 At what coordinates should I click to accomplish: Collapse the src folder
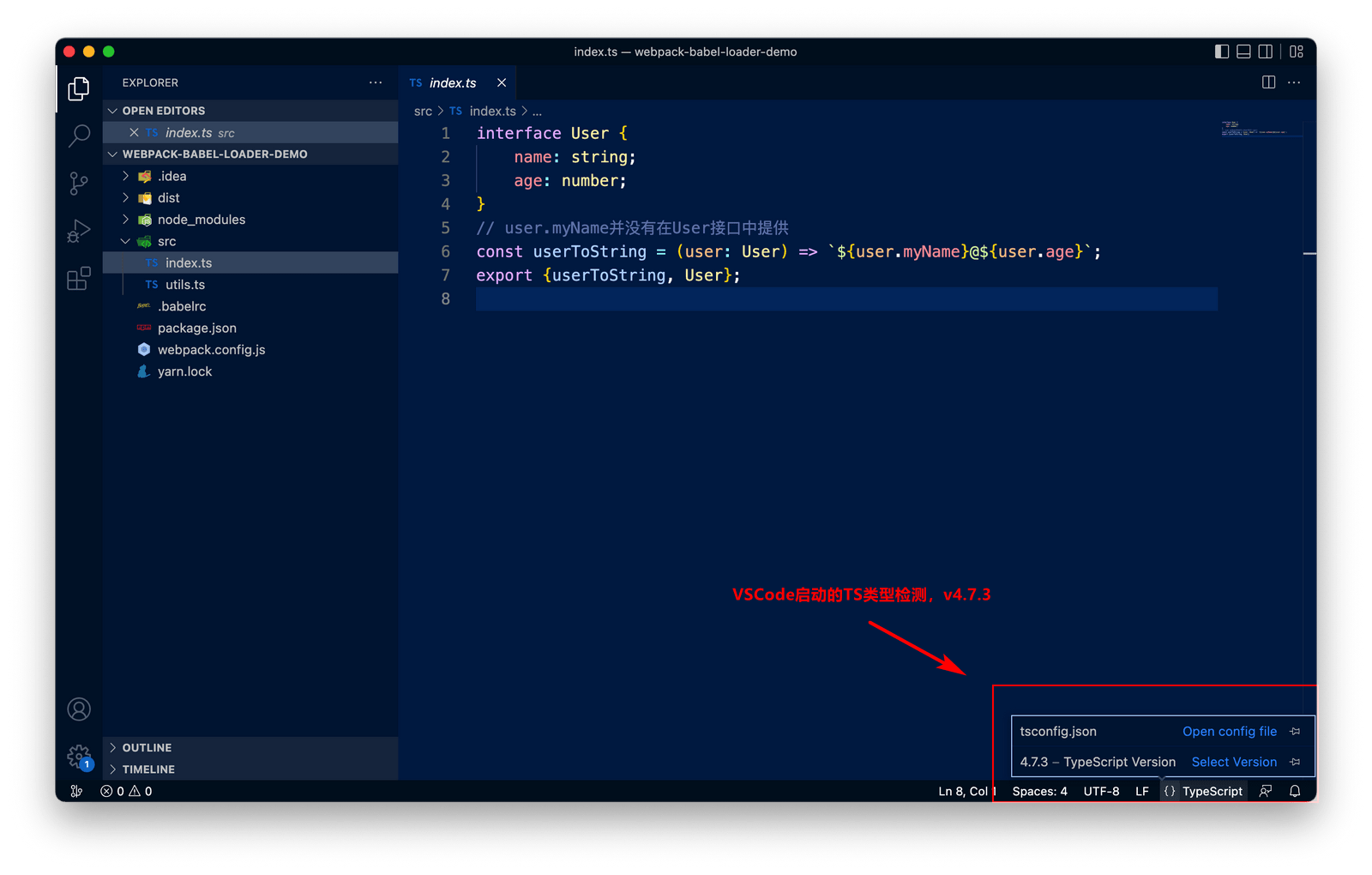pos(250,241)
